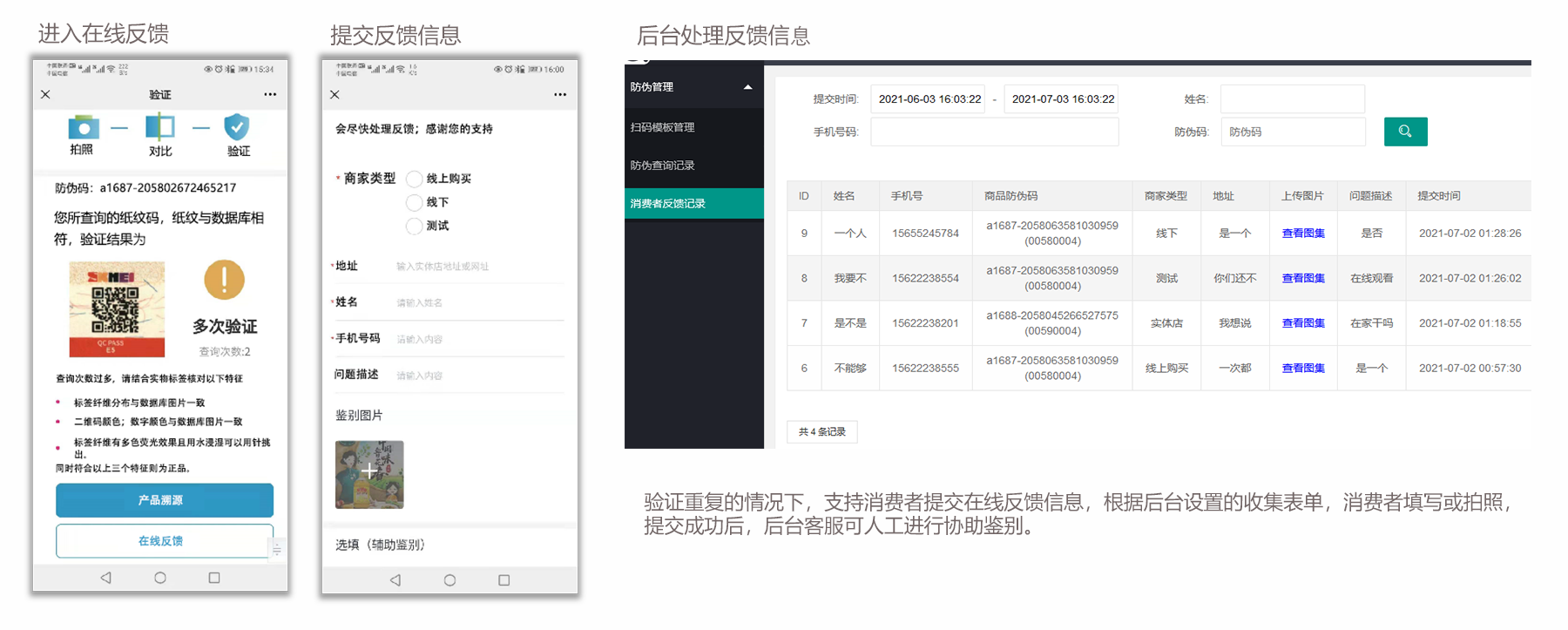This screenshot has width=1568, height=630.
Task: Select 测试 merchant type
Action: click(415, 226)
